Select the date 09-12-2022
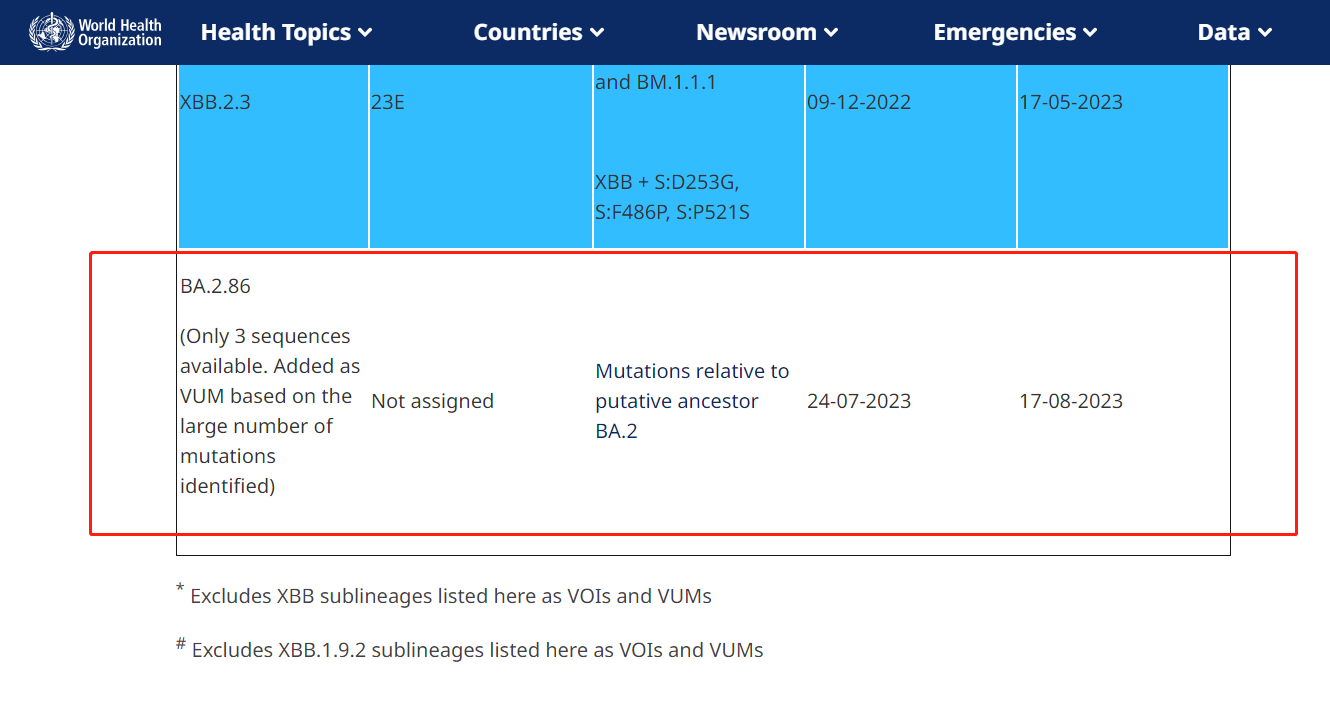Image resolution: width=1330 pixels, height=728 pixels. 859,102
